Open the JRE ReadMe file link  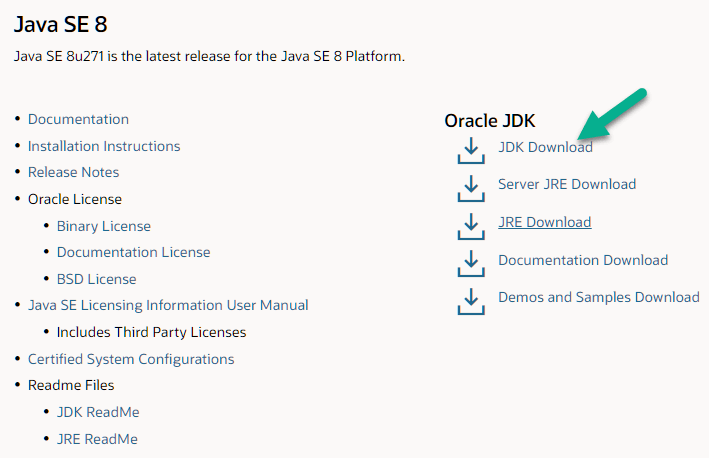coord(97,439)
